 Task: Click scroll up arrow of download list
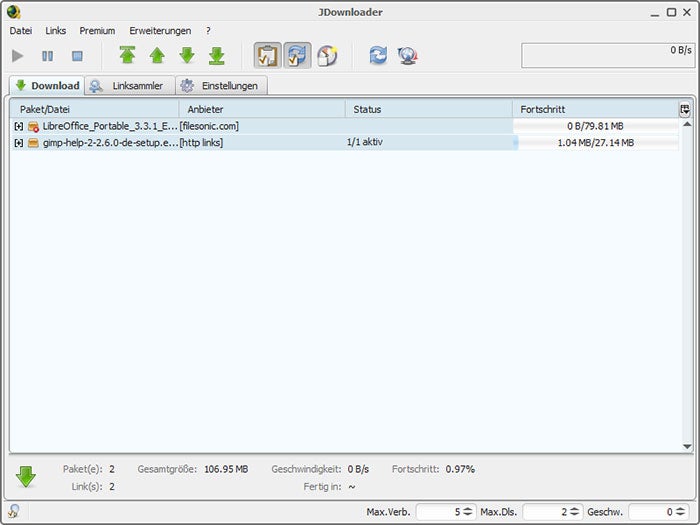click(688, 124)
